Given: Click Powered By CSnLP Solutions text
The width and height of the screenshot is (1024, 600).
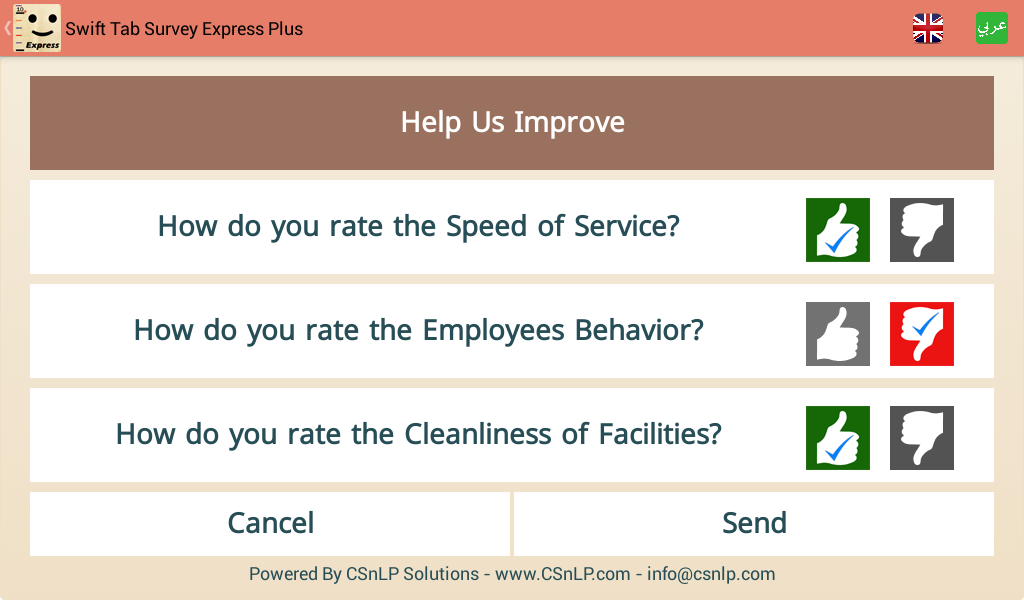Looking at the screenshot, I should click(x=364, y=574).
